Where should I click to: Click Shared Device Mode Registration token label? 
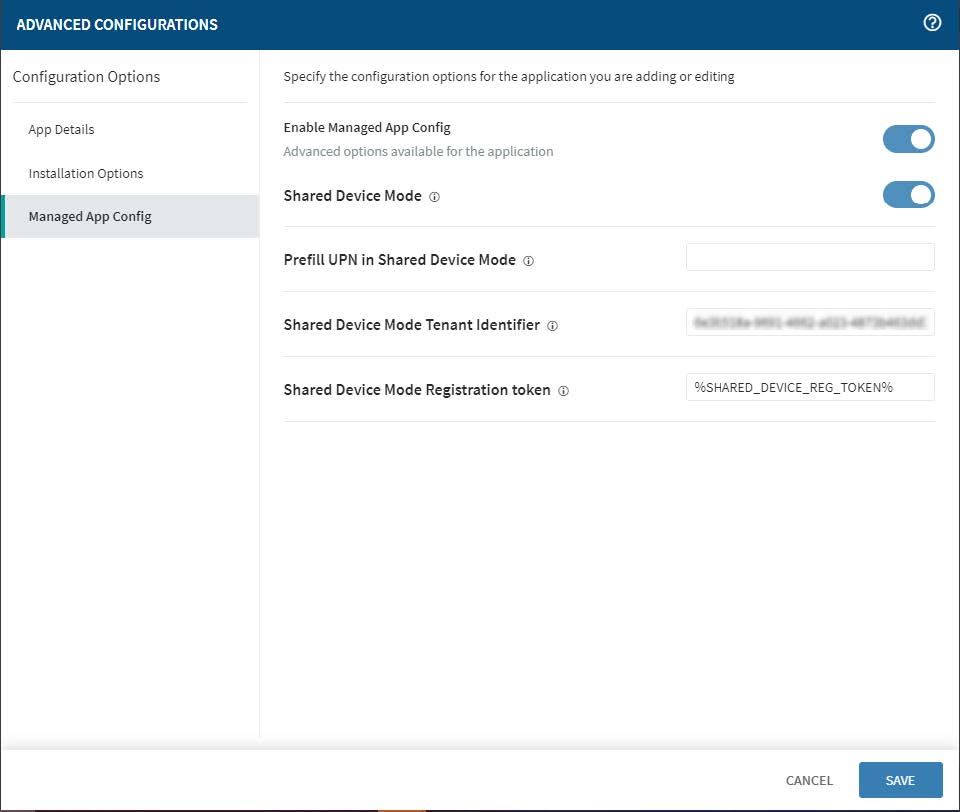pyautogui.click(x=417, y=390)
